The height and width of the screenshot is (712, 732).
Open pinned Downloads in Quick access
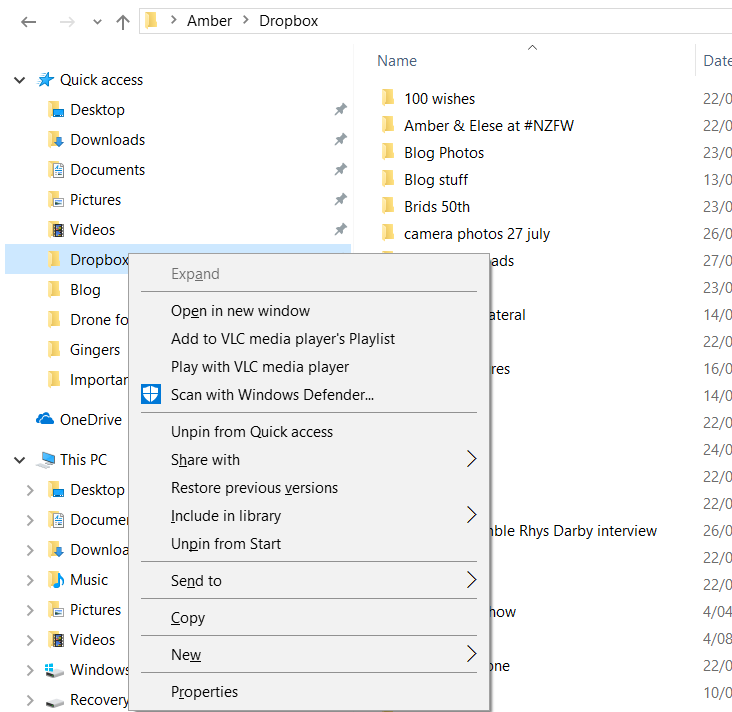[x=107, y=140]
